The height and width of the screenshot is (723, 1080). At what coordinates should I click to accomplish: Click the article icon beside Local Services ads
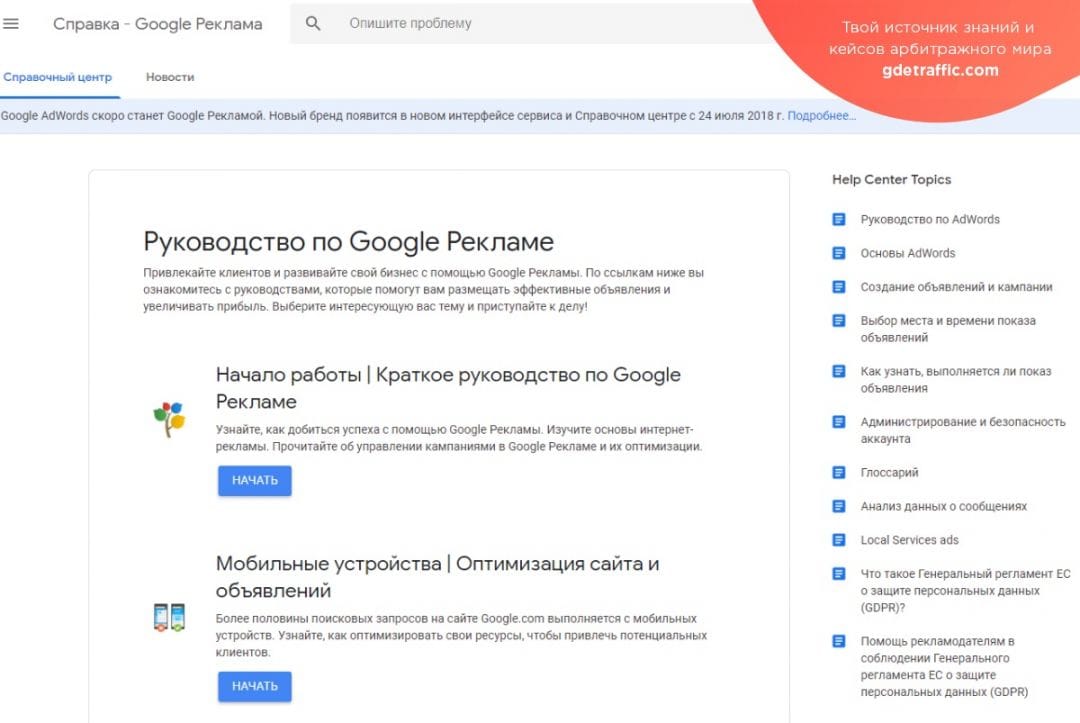(837, 539)
